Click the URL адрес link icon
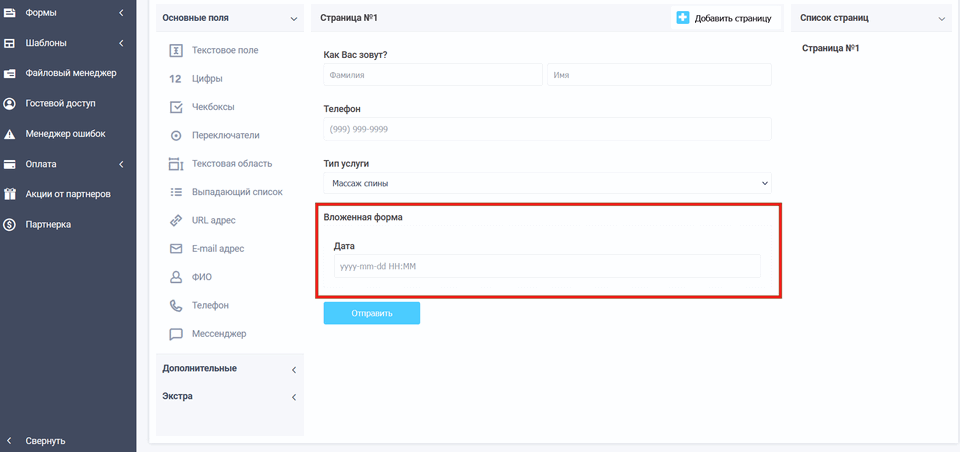 (x=176, y=220)
